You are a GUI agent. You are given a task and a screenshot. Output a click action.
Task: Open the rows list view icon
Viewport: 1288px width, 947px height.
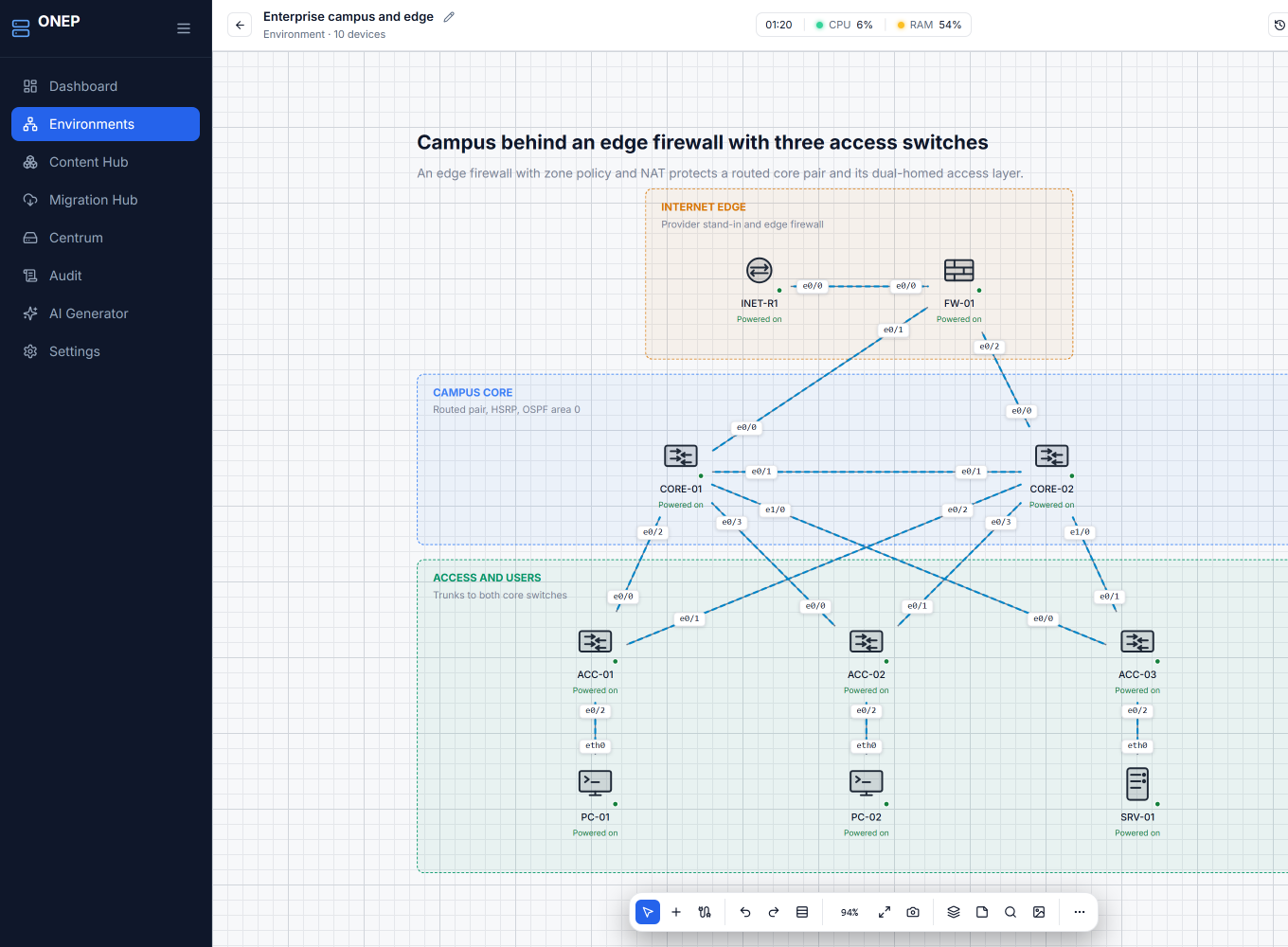[802, 912]
